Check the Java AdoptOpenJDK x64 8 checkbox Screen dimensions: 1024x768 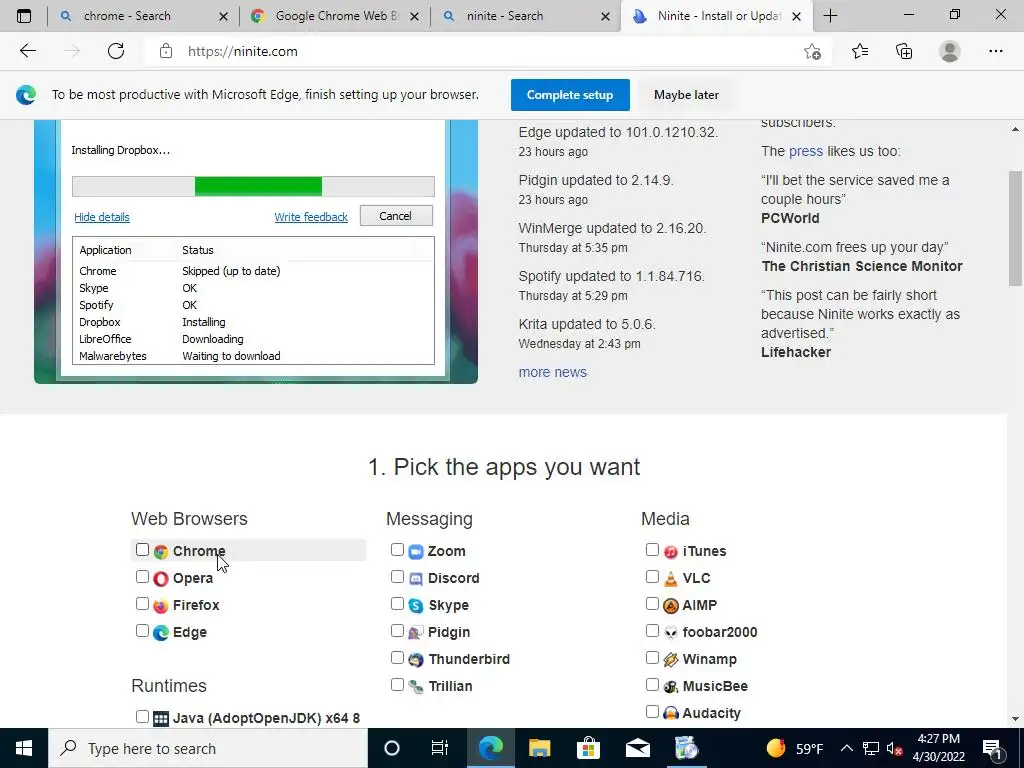[142, 716]
